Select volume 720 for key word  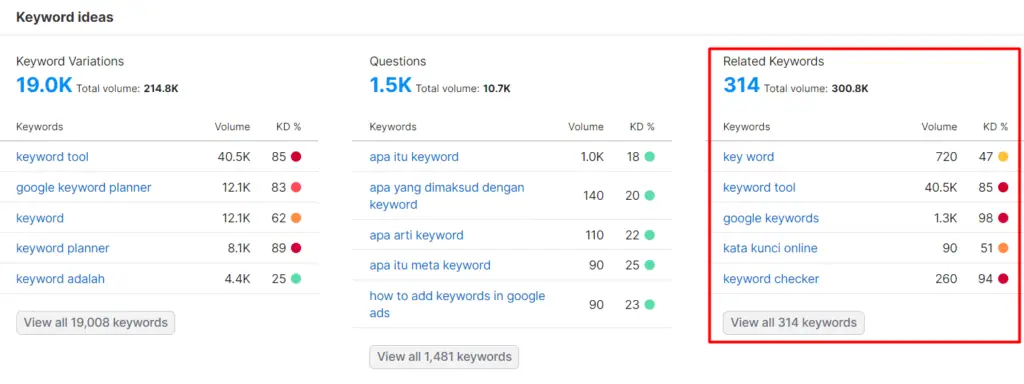946,157
